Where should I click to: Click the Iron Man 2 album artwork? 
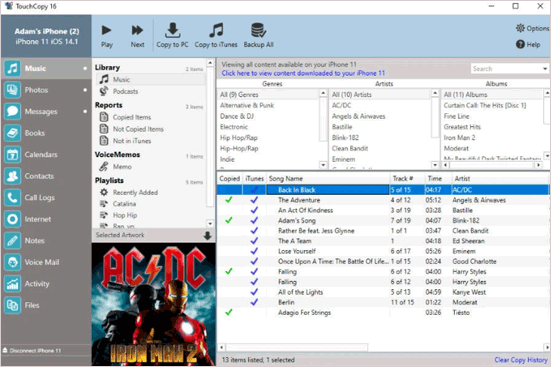point(154,304)
